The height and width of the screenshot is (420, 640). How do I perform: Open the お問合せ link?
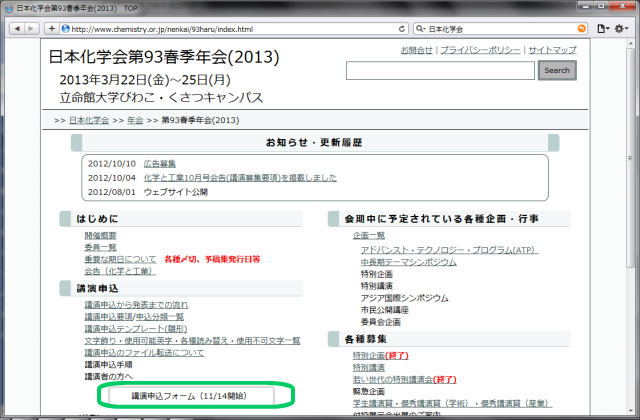coord(416,50)
